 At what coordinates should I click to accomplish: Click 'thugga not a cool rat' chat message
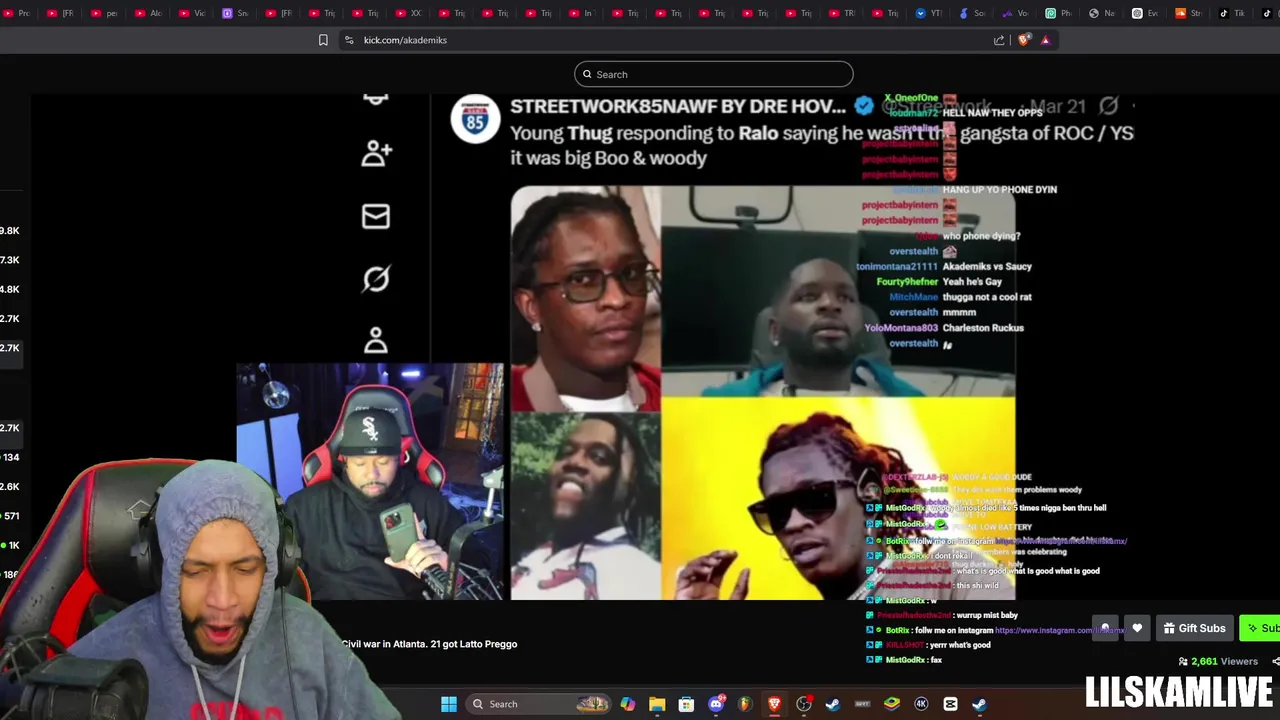[987, 297]
